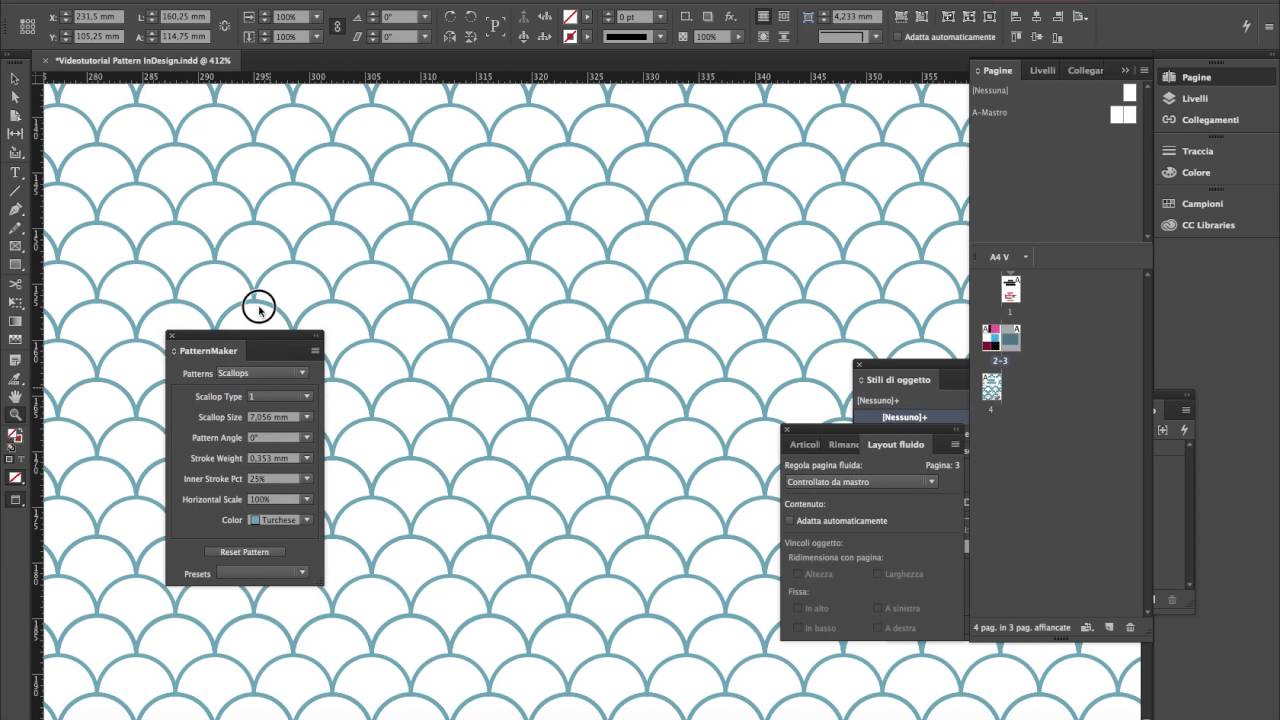Click the Stroke Weight value field

[x=273, y=458]
